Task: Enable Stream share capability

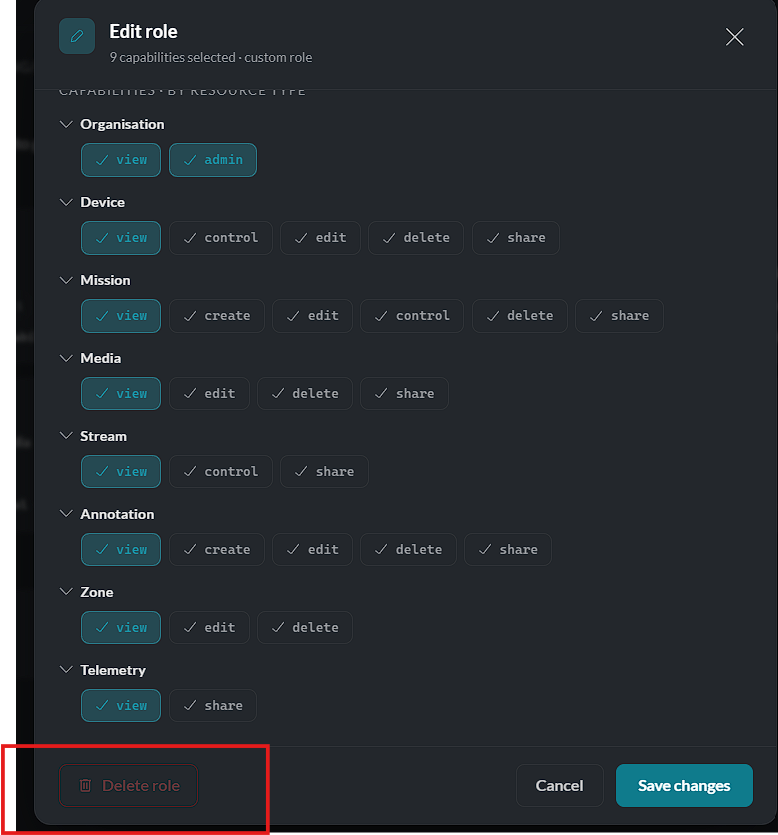Action: pyautogui.click(x=324, y=472)
